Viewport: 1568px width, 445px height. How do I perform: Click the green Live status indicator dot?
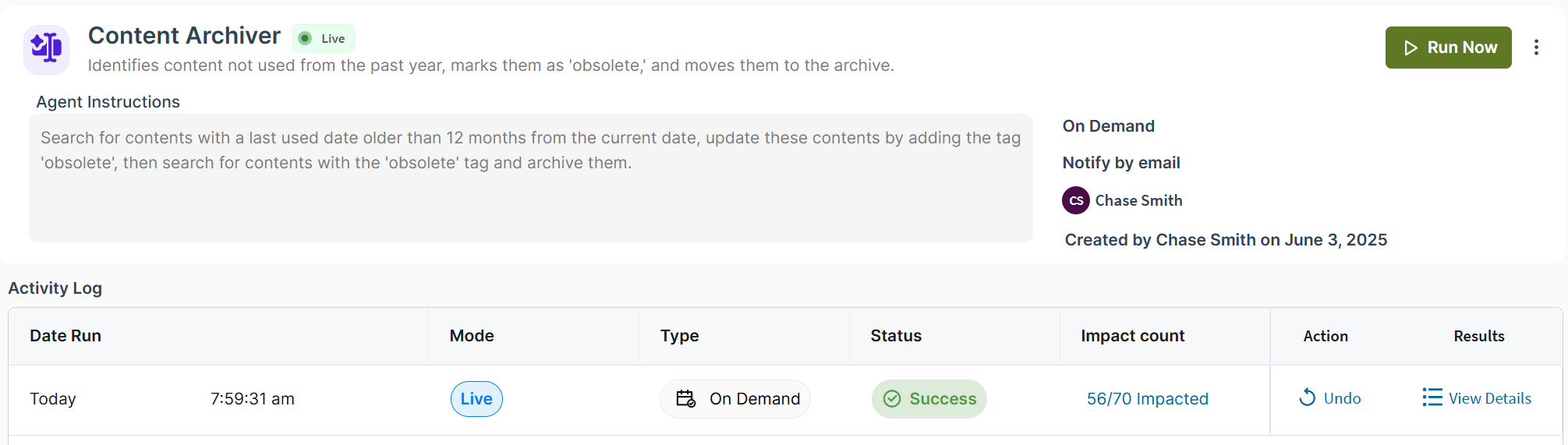tap(305, 38)
